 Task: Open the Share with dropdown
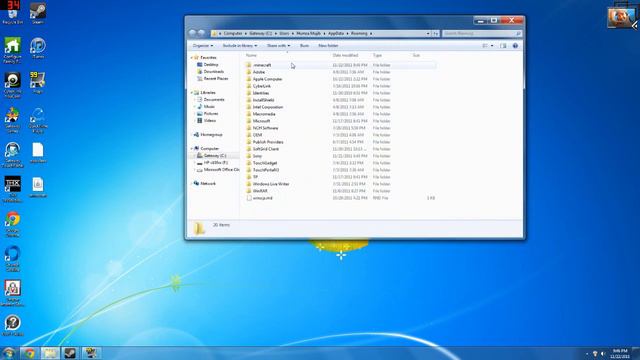tap(279, 46)
